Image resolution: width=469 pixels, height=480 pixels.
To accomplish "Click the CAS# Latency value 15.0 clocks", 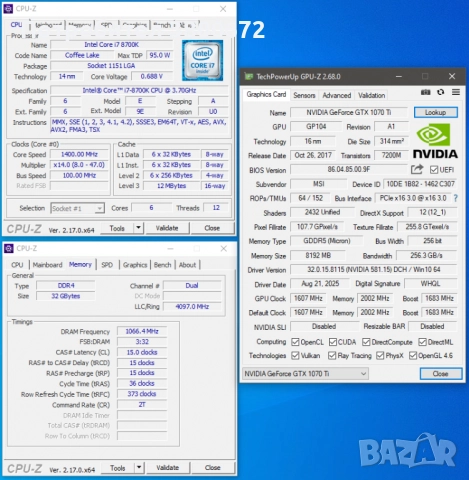I will pyautogui.click(x=142, y=352).
